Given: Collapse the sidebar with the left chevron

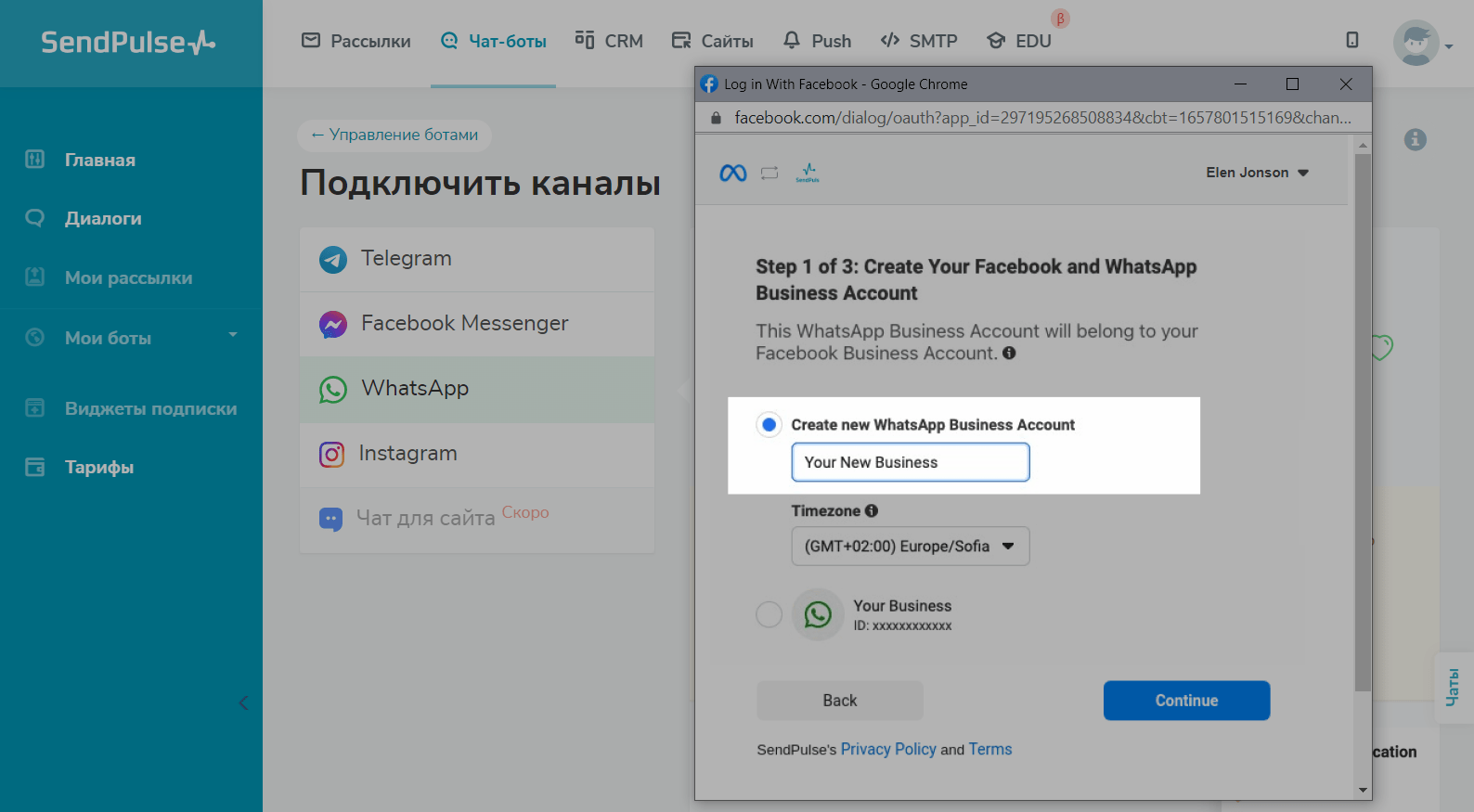Looking at the screenshot, I should (x=243, y=702).
